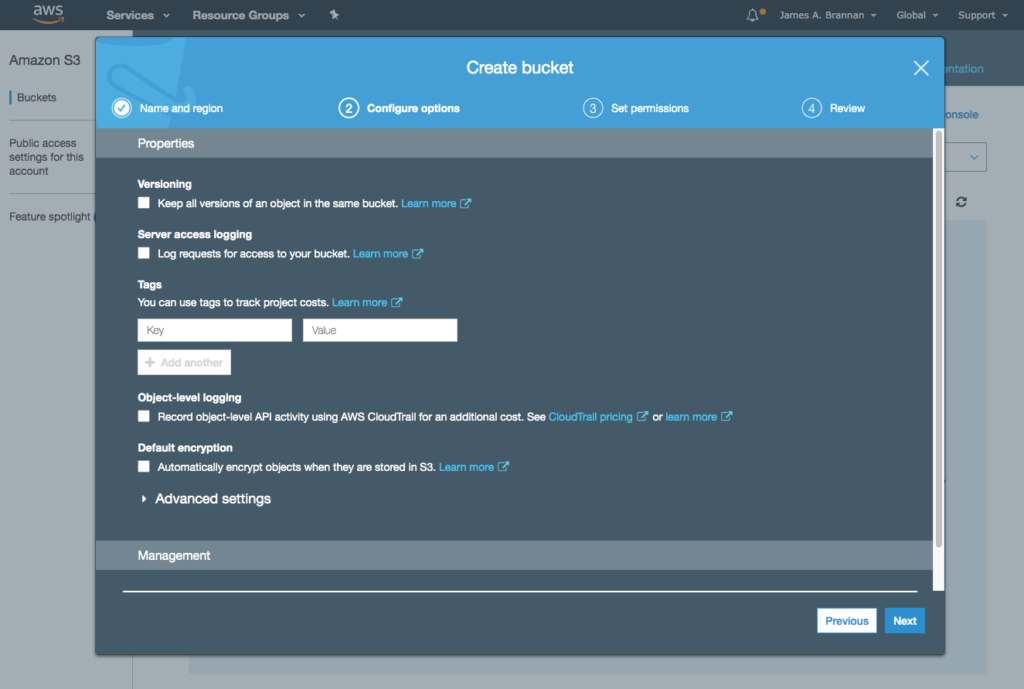1024x689 pixels.
Task: Open Public access settings for this account
Action: tap(46, 157)
